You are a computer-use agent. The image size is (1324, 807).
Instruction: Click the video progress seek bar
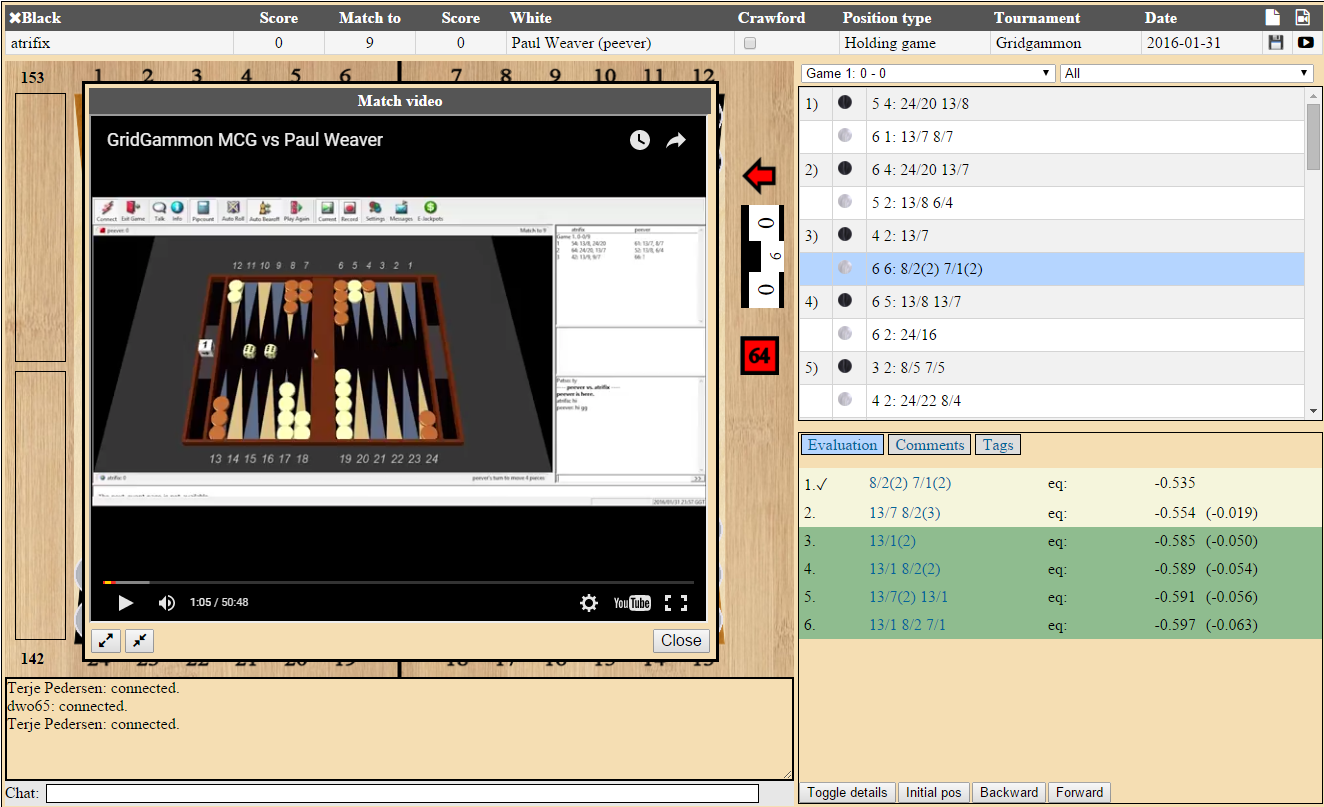(400, 582)
